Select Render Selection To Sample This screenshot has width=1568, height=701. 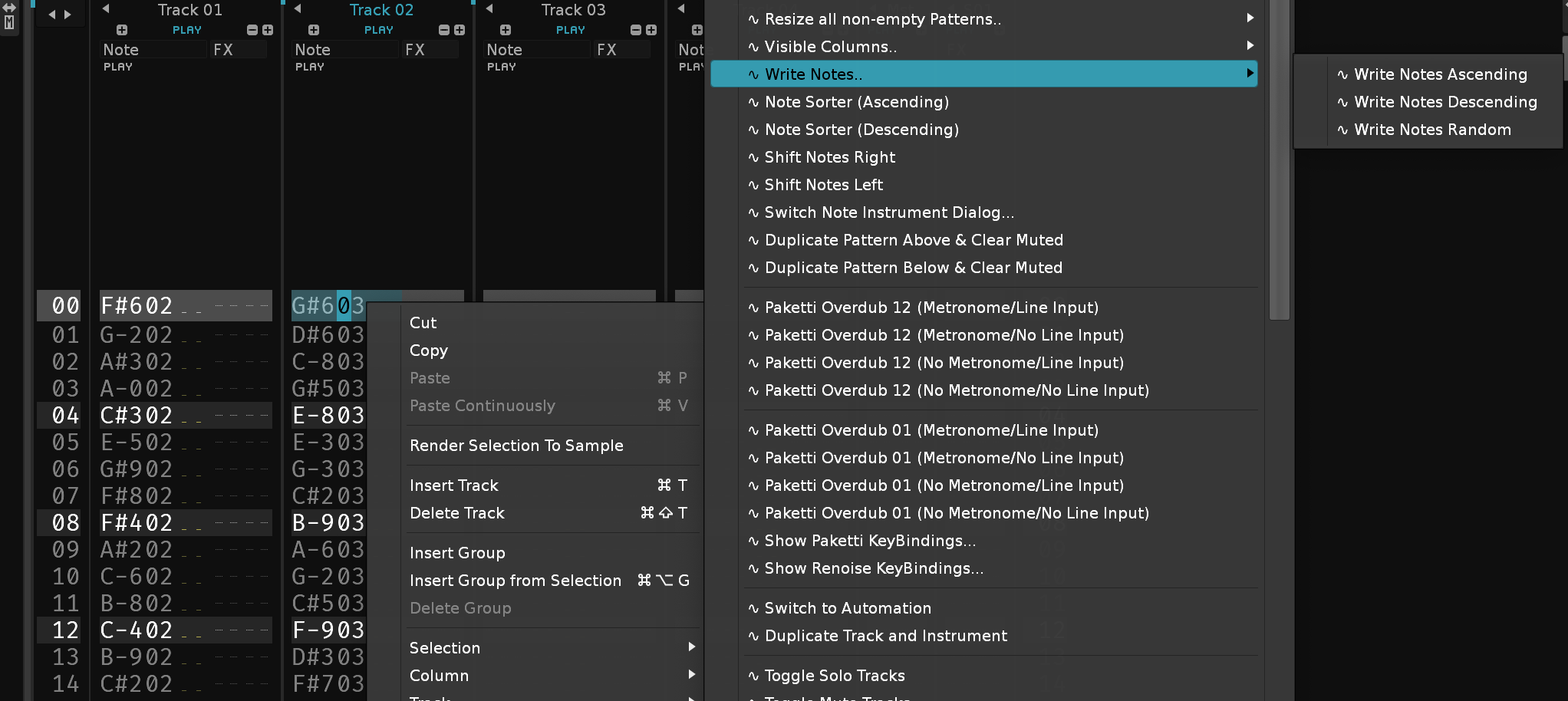tap(516, 446)
